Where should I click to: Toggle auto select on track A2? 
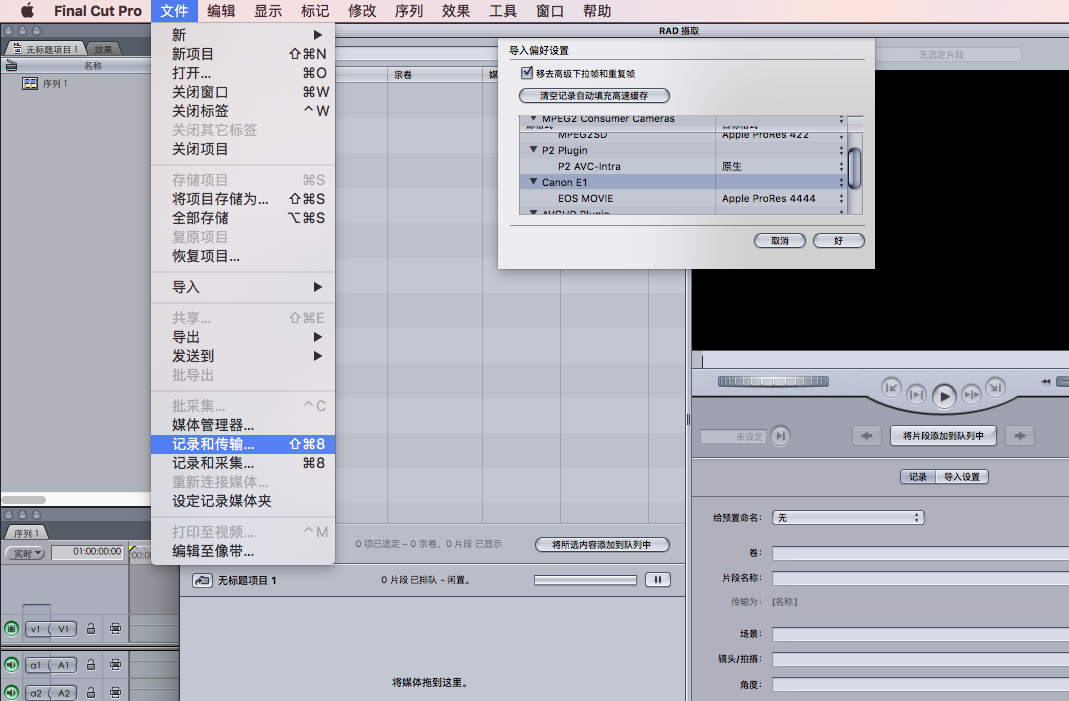(115, 693)
